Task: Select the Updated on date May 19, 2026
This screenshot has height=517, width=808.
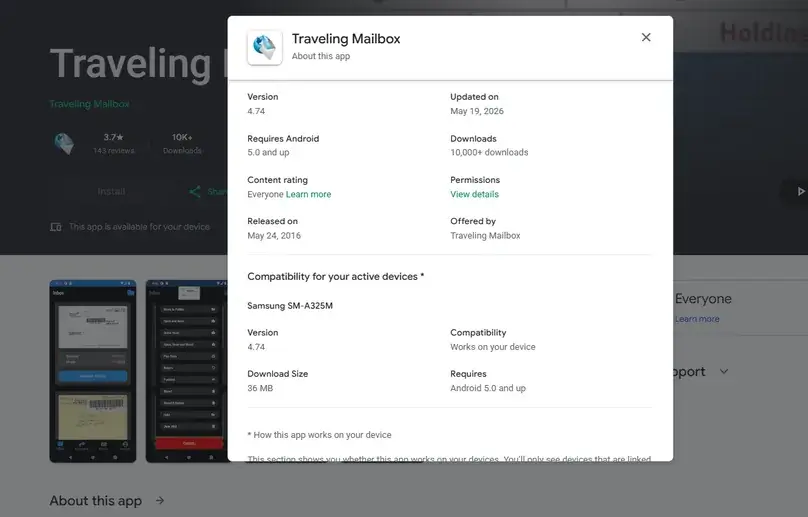Action: 477,111
